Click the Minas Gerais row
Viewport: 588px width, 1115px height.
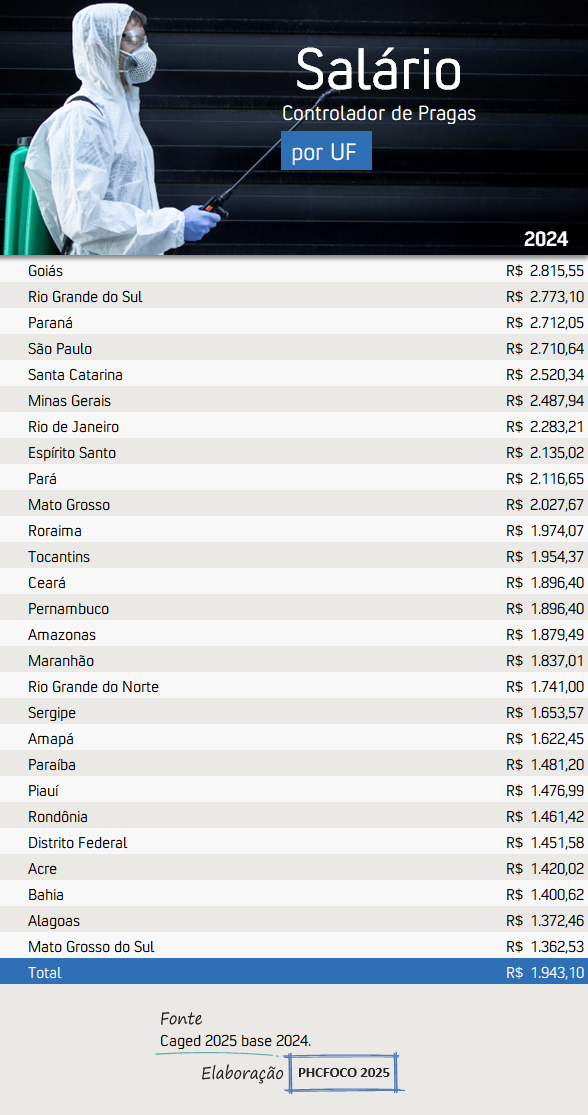294,400
